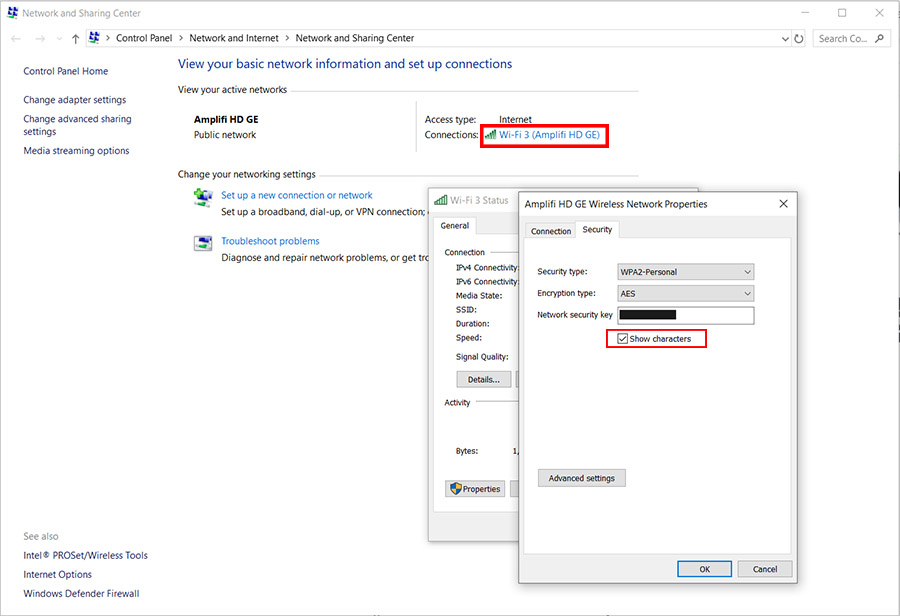Click the Troubleshoot problems icon
Viewport: 900px width, 616px height.
pos(203,243)
